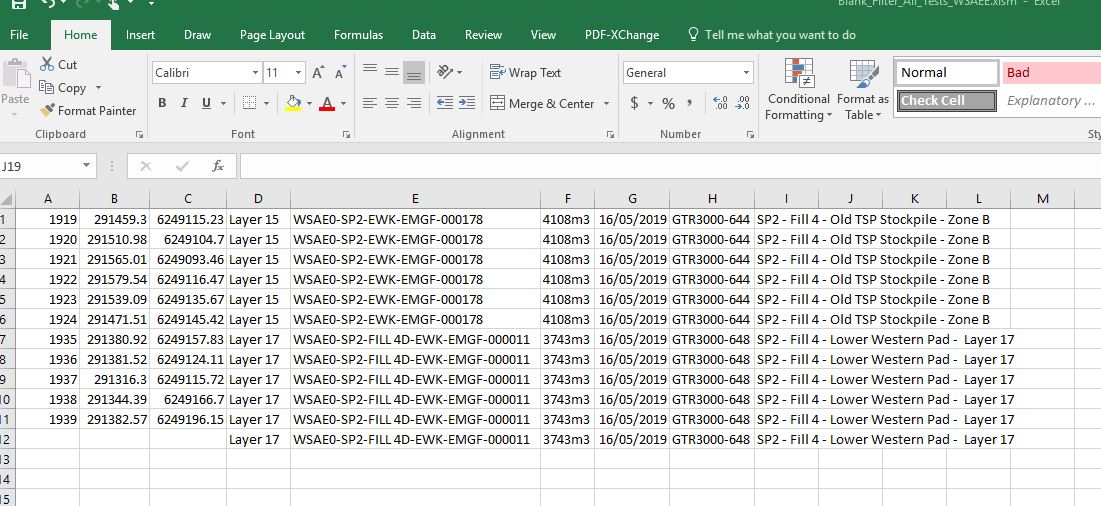
Task: Open the General number format dropdown
Action: pyautogui.click(x=746, y=72)
